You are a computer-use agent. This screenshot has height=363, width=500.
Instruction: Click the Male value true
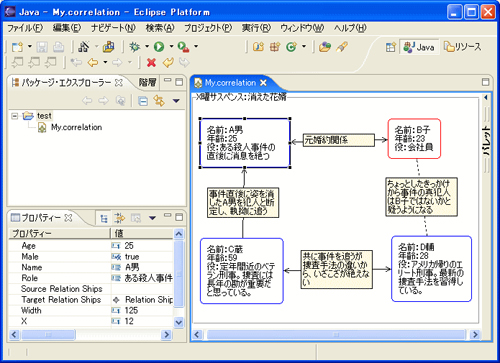(x=132, y=257)
